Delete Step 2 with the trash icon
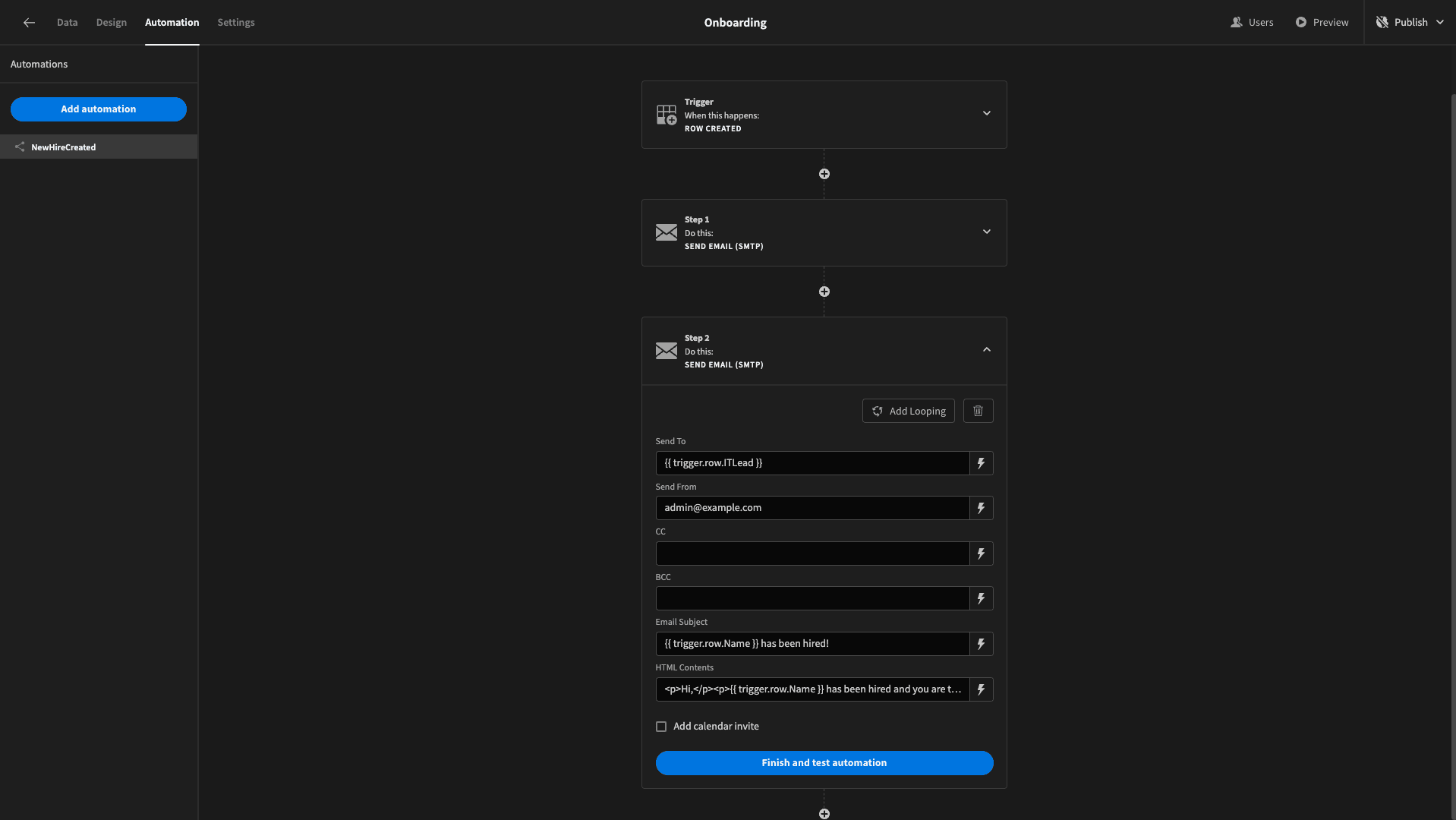Image resolution: width=1456 pixels, height=820 pixels. click(x=978, y=411)
